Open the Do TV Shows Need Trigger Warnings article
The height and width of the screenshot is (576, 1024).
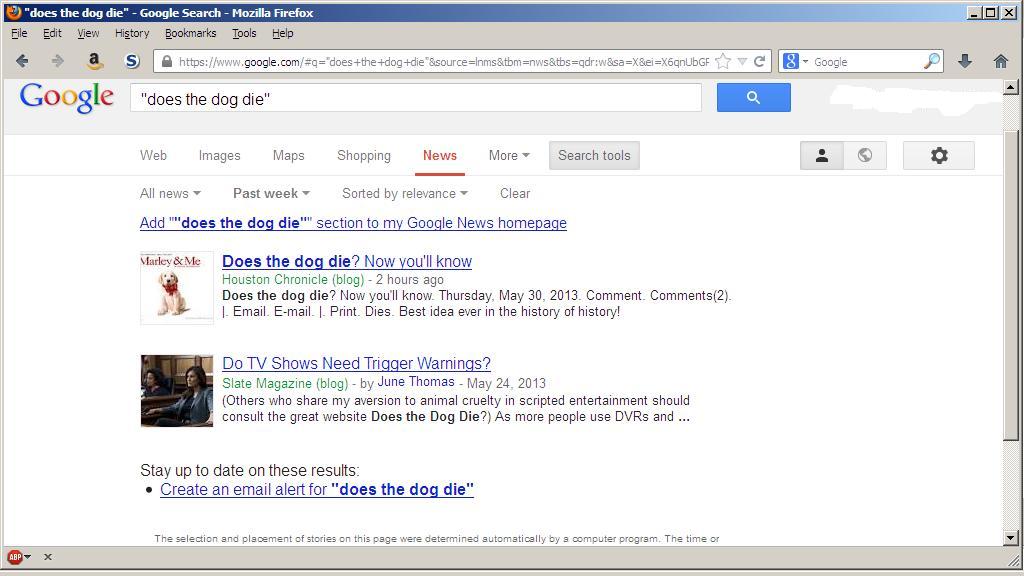(x=356, y=363)
